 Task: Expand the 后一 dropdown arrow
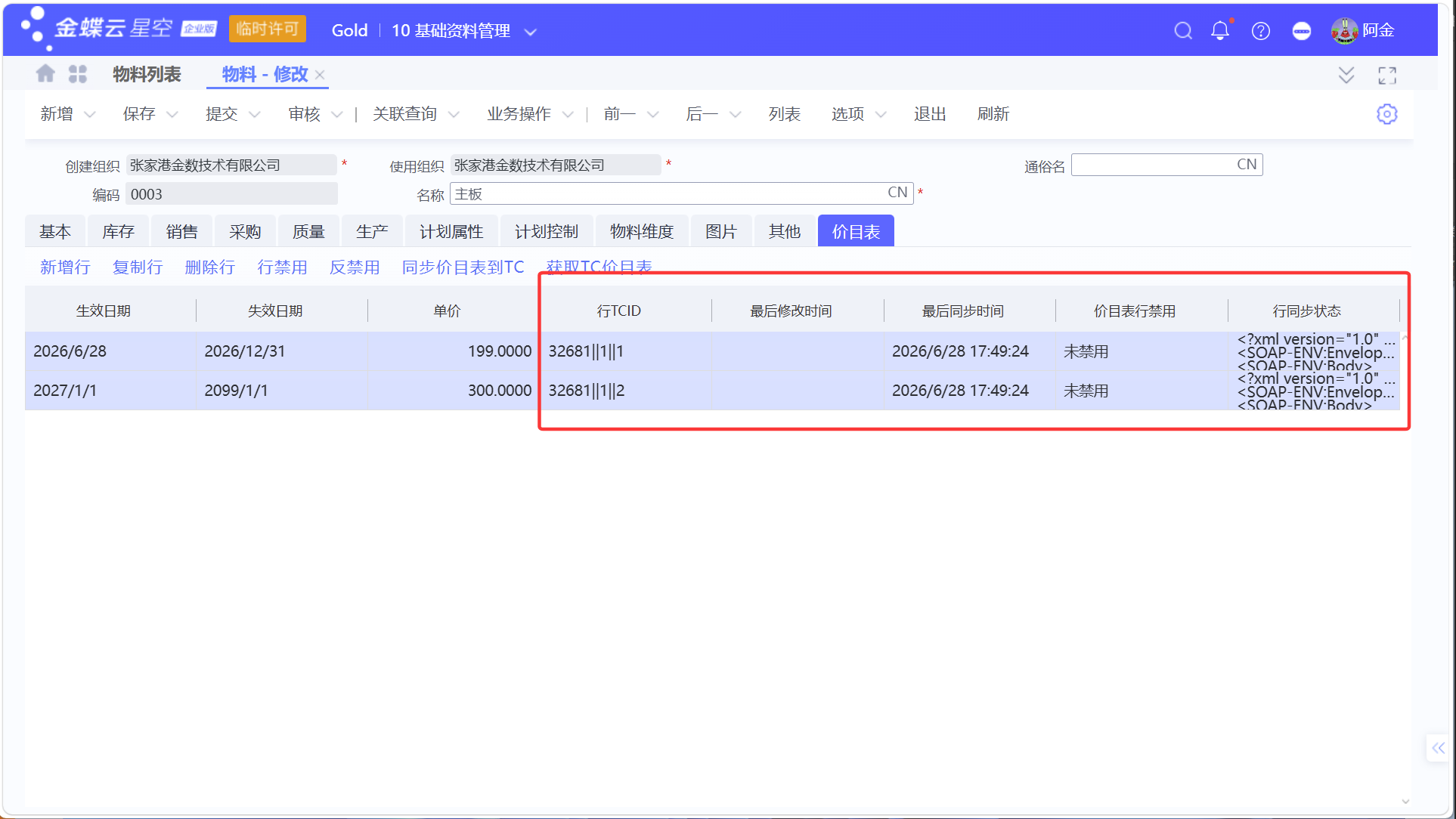tap(735, 115)
